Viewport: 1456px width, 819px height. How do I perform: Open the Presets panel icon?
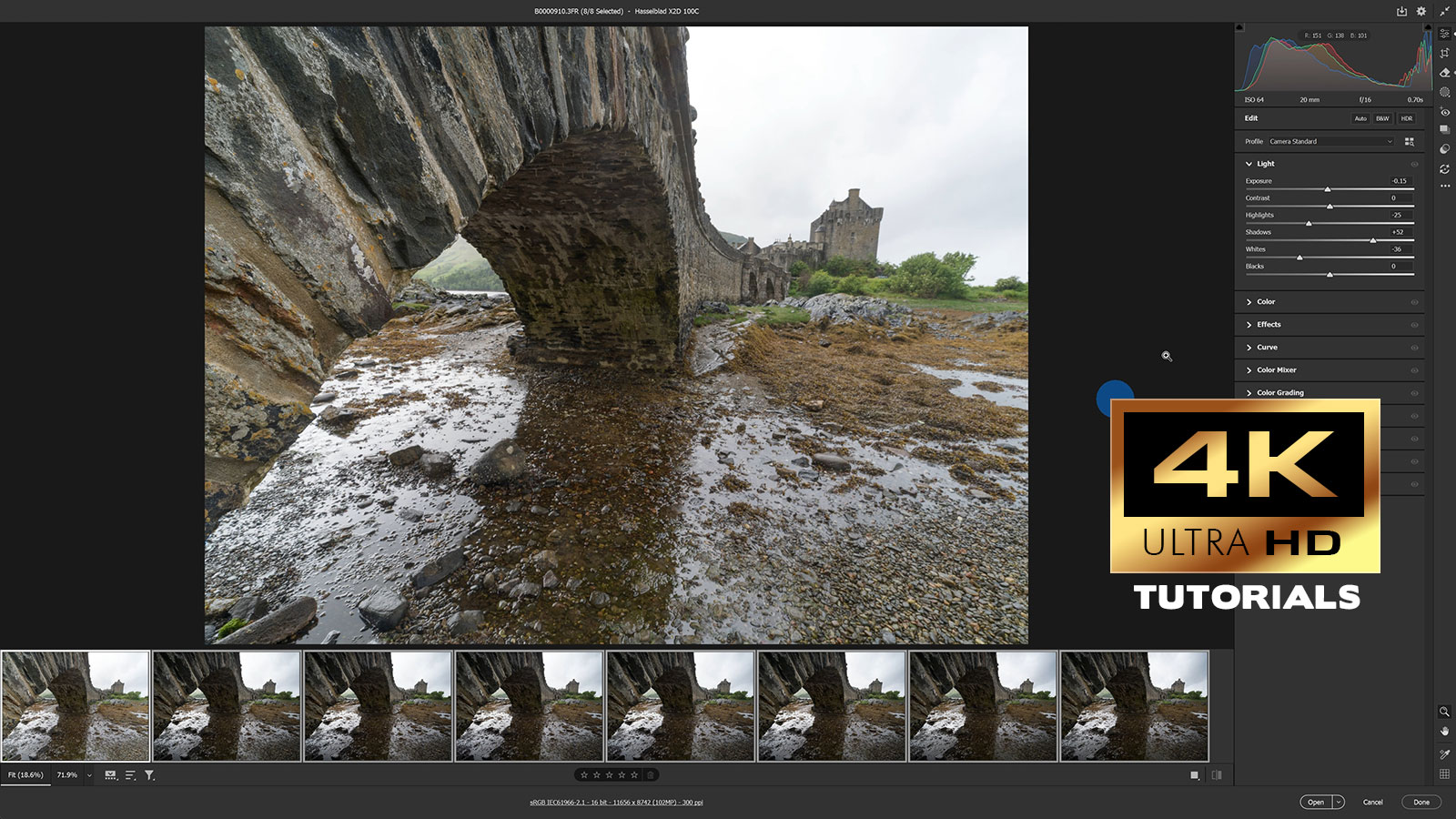pyautogui.click(x=1444, y=149)
